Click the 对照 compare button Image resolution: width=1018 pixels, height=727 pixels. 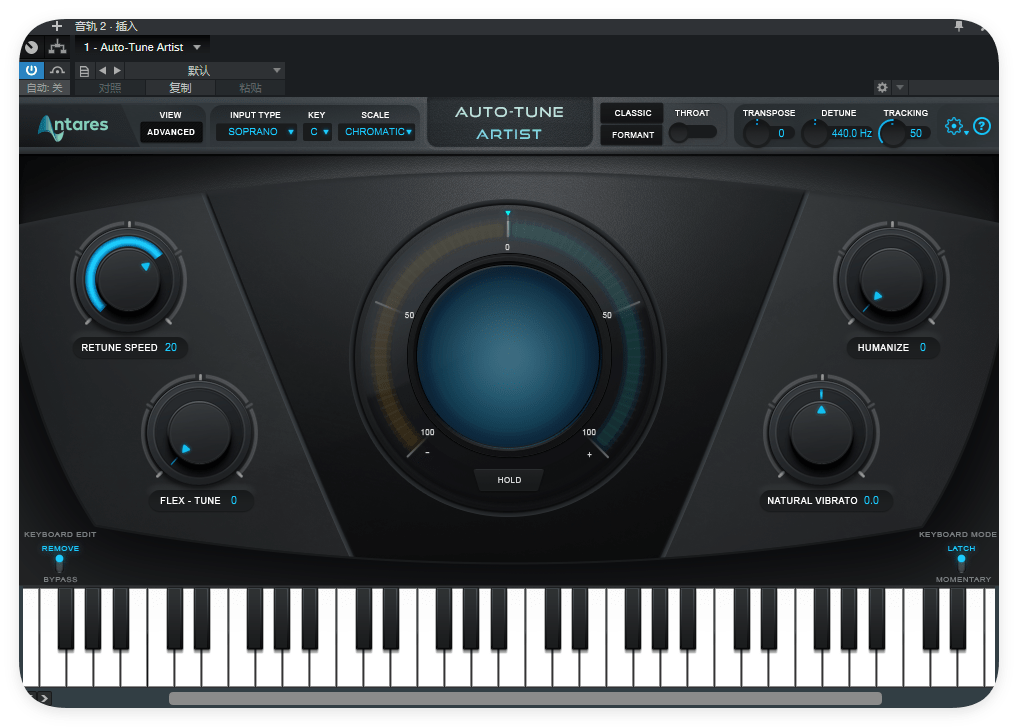coord(110,88)
